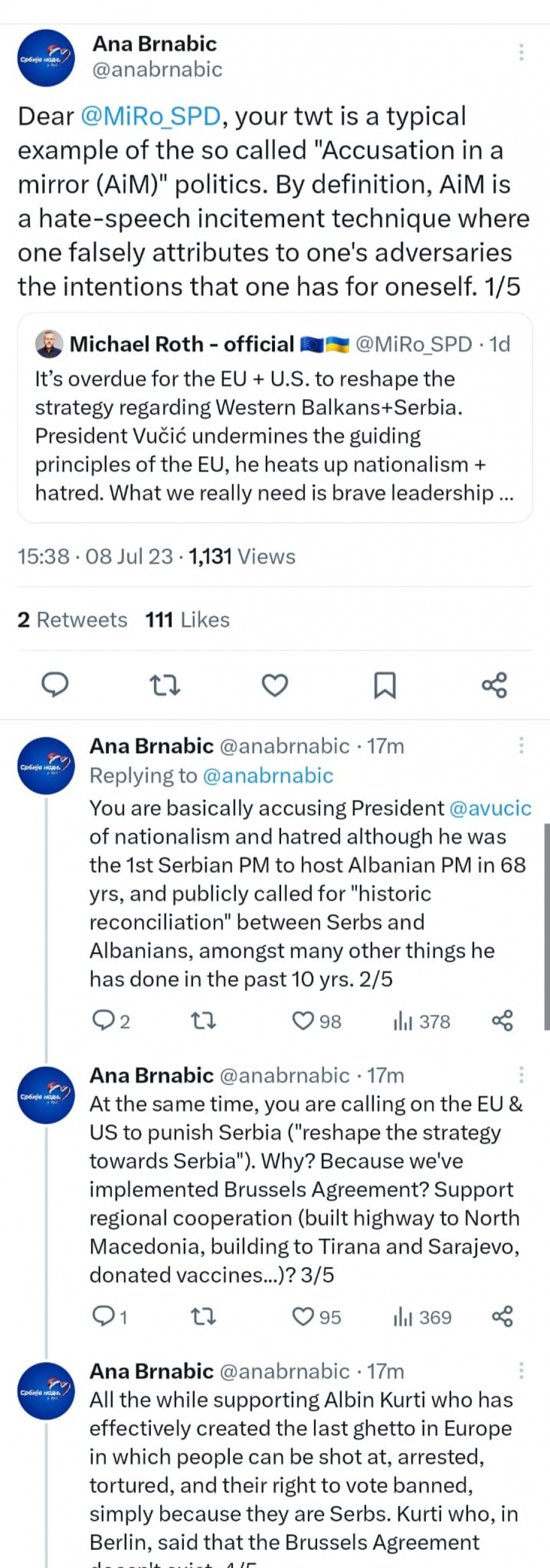Toggle like on the 3/5 reply
Screen dimensions: 550x1568
[304, 1316]
